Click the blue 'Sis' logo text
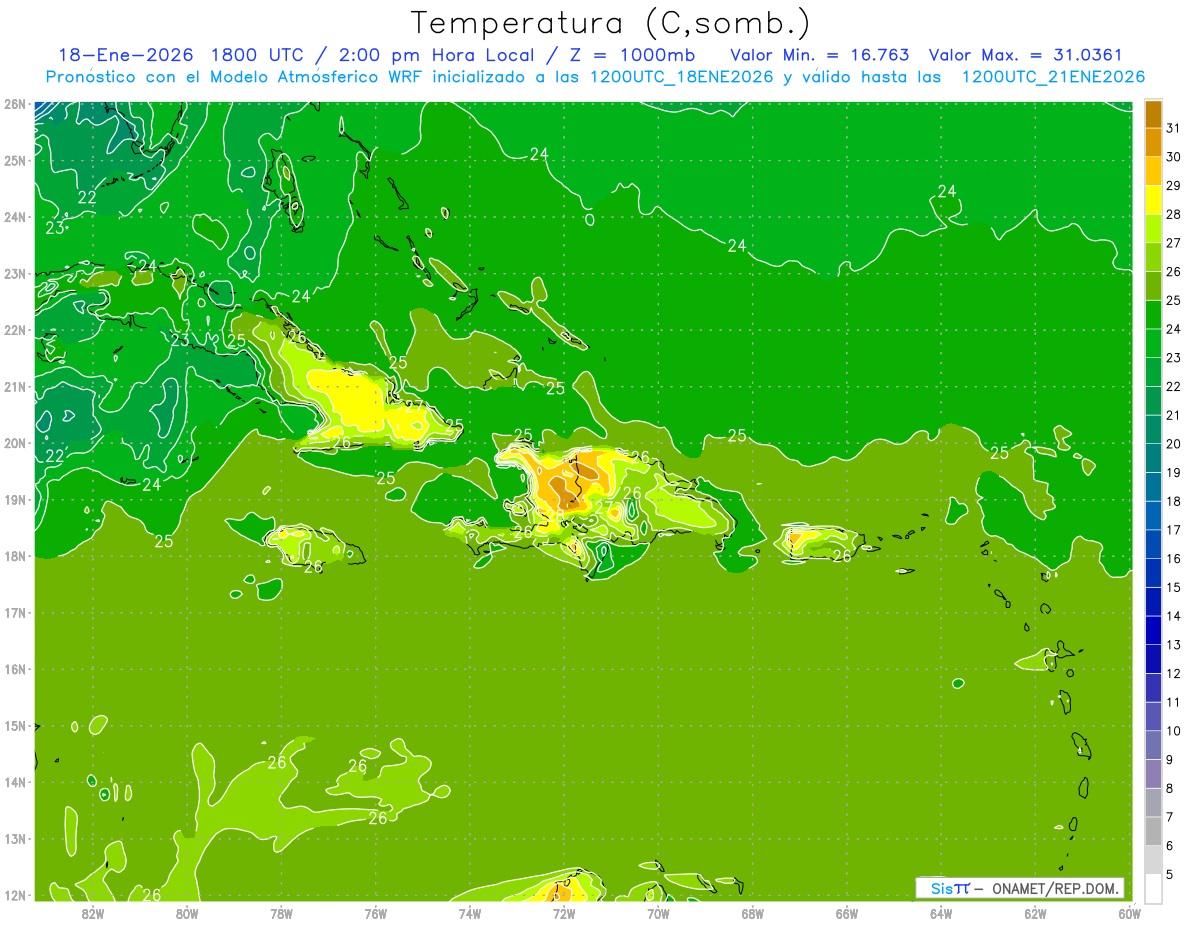The width and height of the screenshot is (1200, 927). [x=942, y=888]
